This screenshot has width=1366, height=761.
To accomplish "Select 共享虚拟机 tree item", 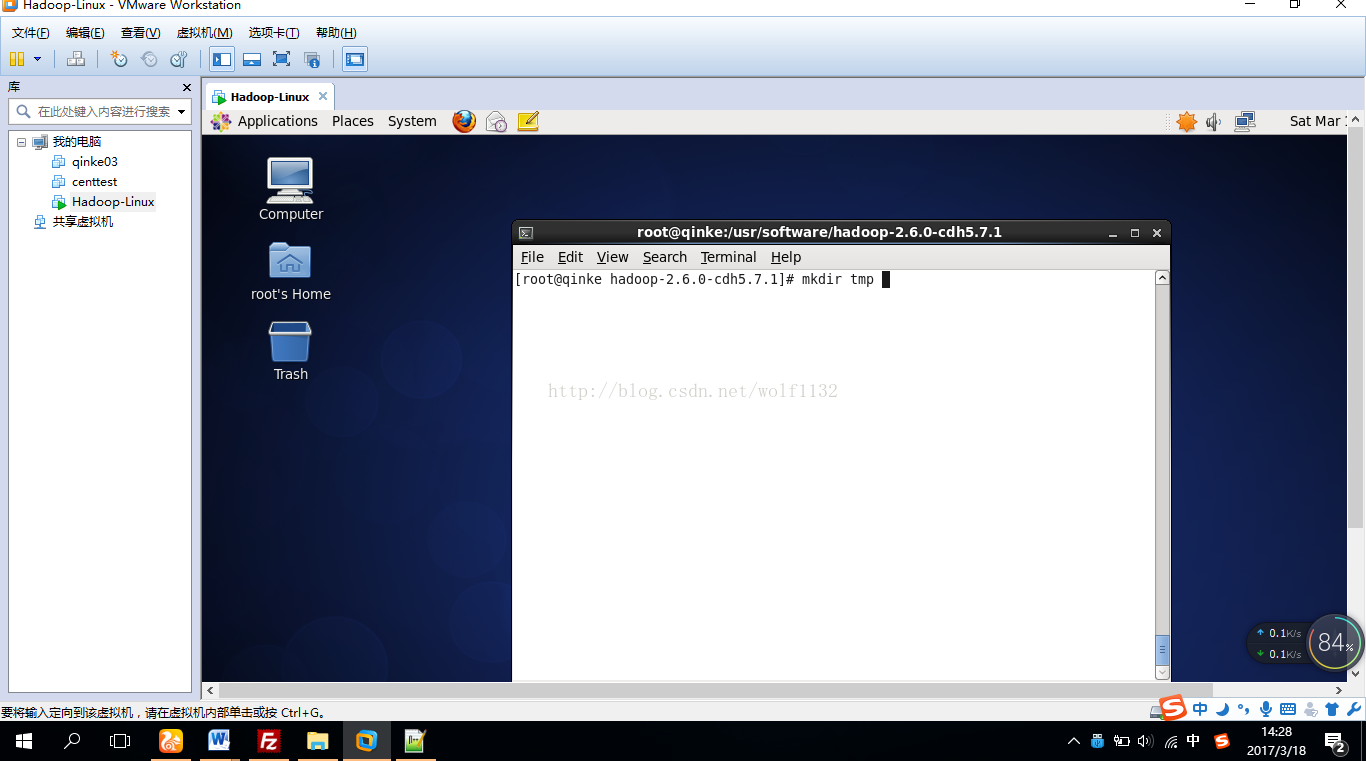I will click(x=83, y=222).
